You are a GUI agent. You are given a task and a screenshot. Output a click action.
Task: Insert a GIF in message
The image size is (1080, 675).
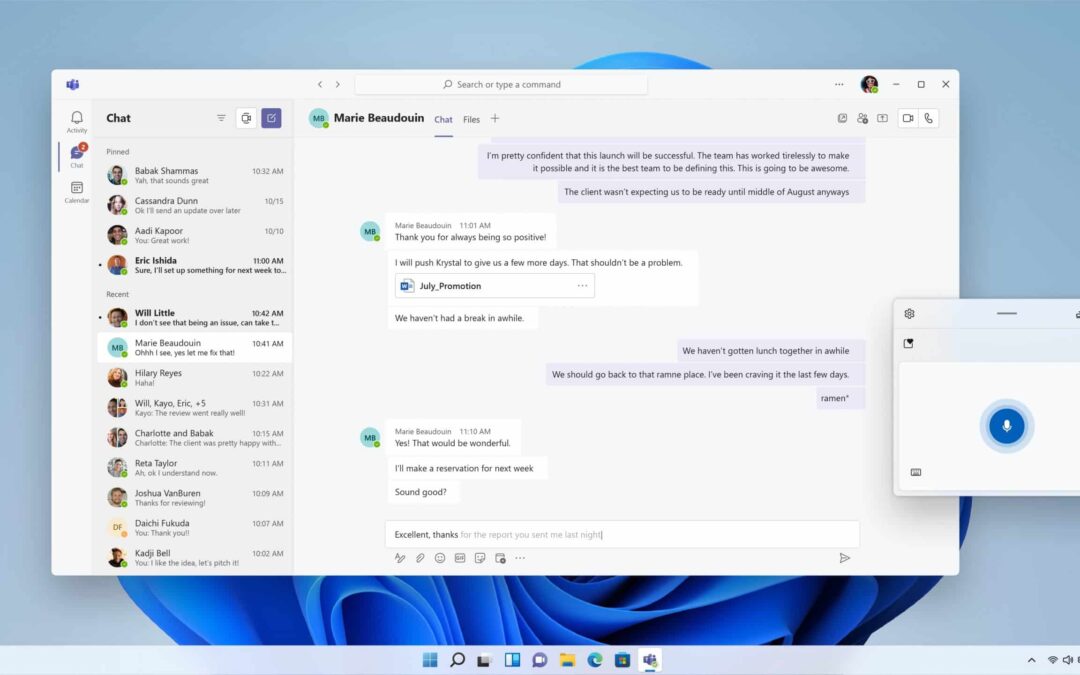(459, 558)
